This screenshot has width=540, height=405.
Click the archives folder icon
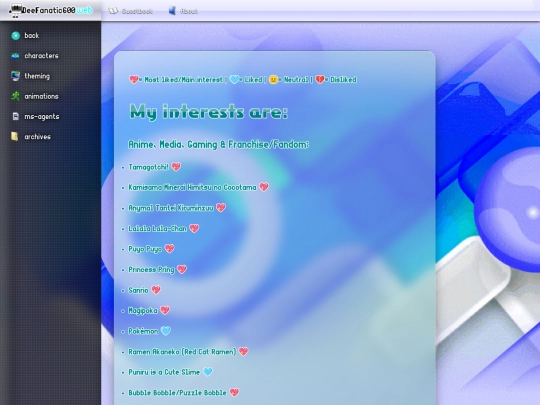point(14,136)
